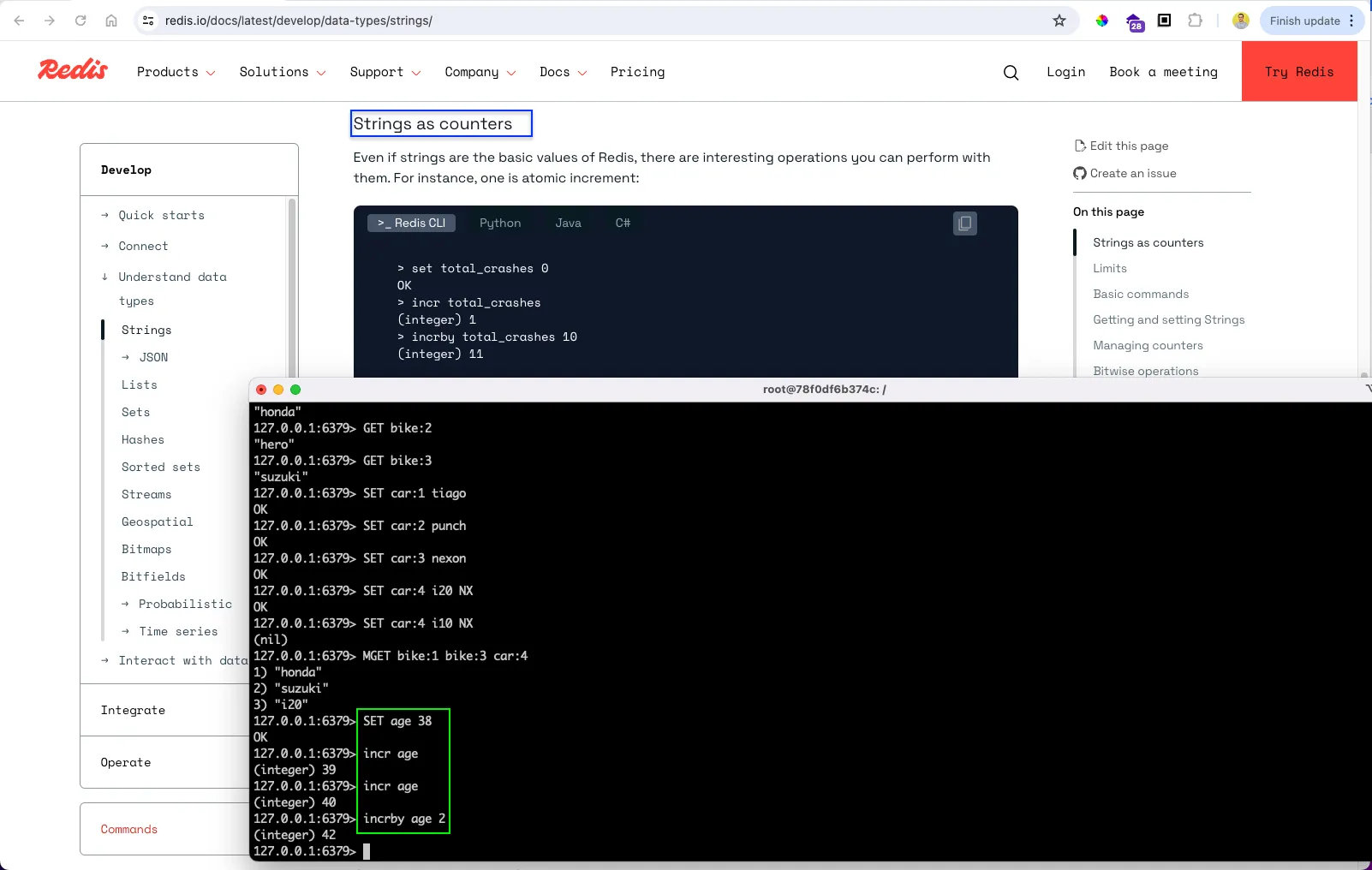The height and width of the screenshot is (870, 1372).
Task: Click the Redis logo
Action: click(73, 70)
